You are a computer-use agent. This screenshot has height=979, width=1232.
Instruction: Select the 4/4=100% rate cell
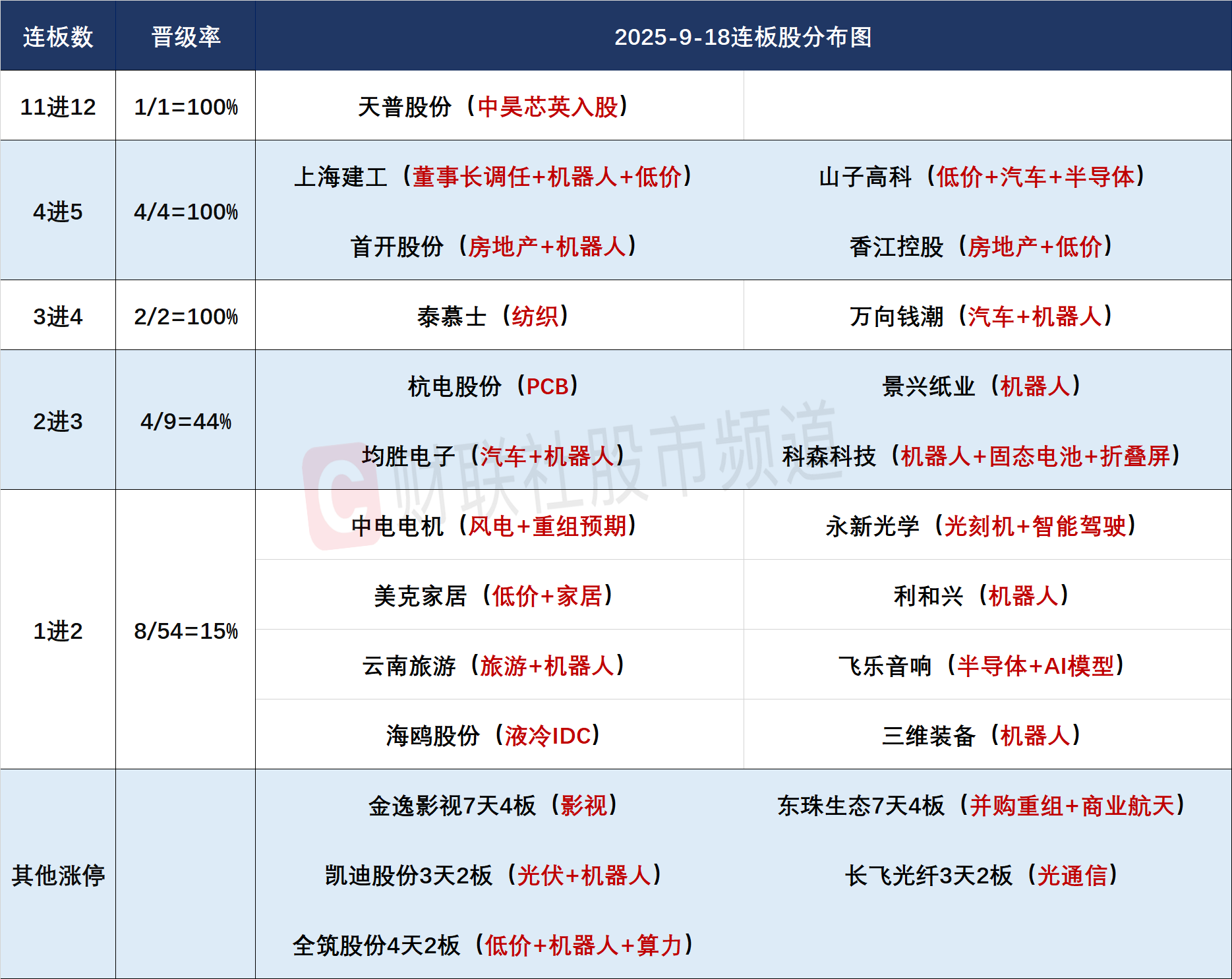[186, 211]
